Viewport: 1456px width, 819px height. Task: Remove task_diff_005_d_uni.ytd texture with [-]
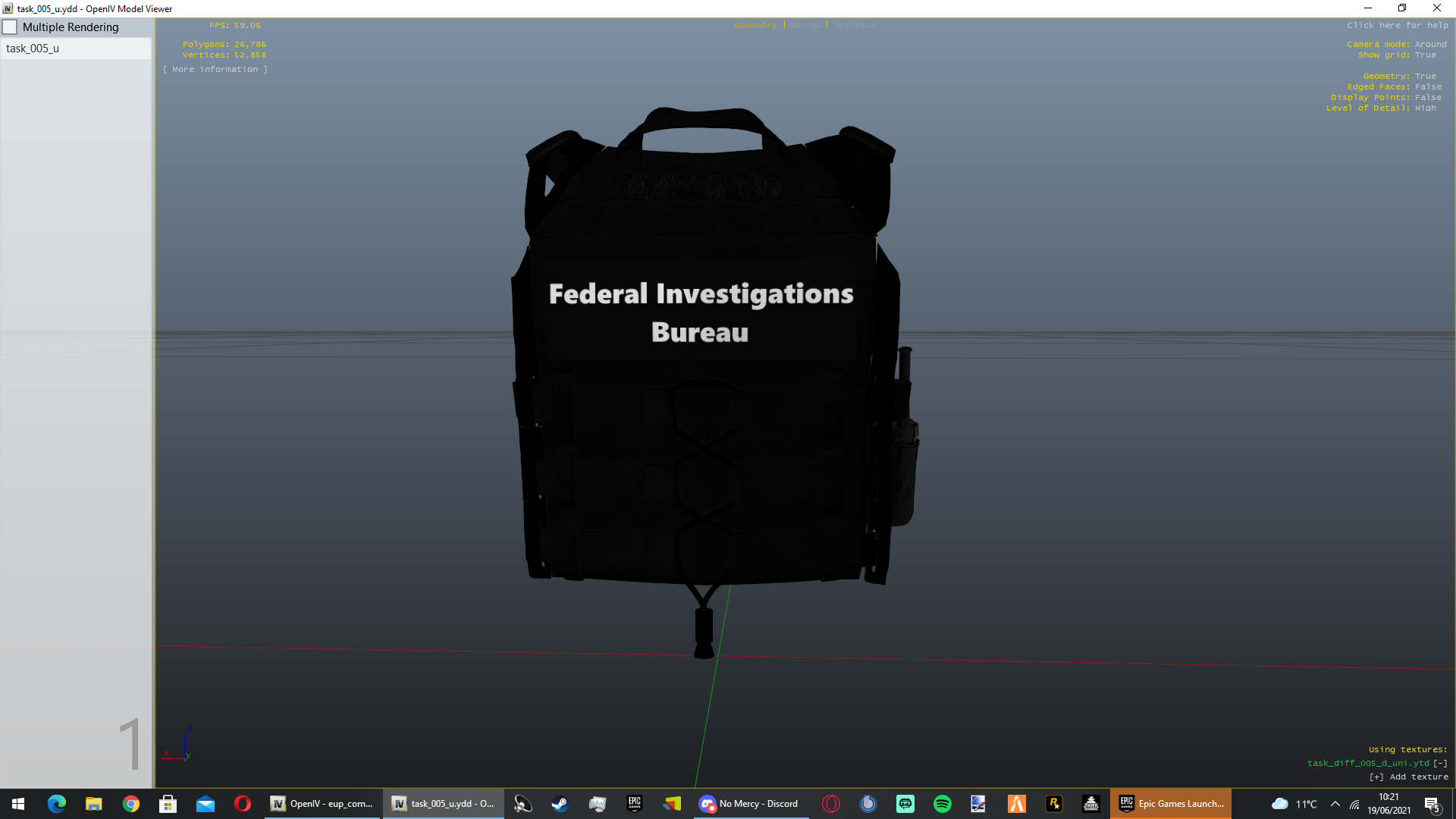pyautogui.click(x=1440, y=764)
